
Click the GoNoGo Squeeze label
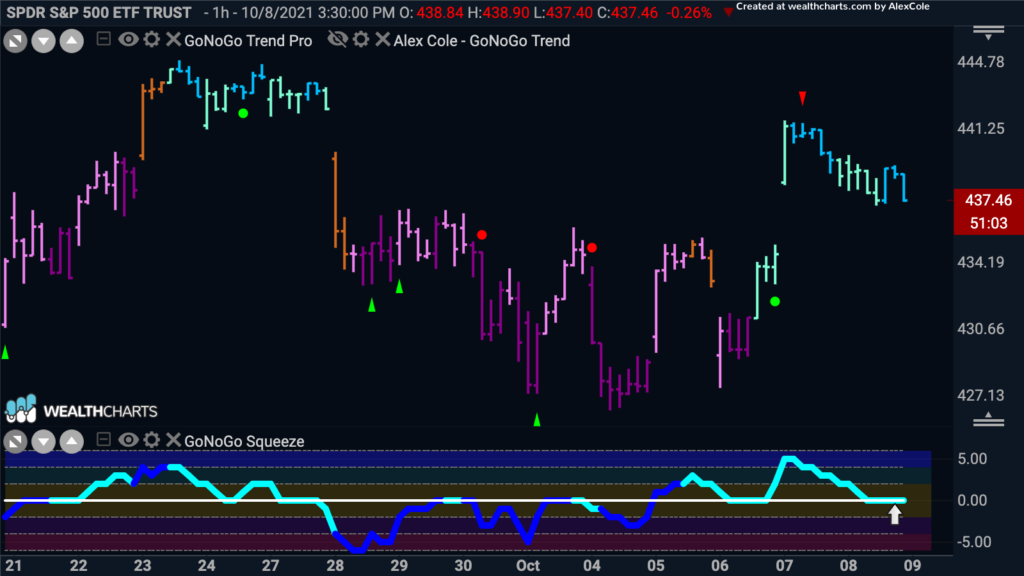click(244, 441)
